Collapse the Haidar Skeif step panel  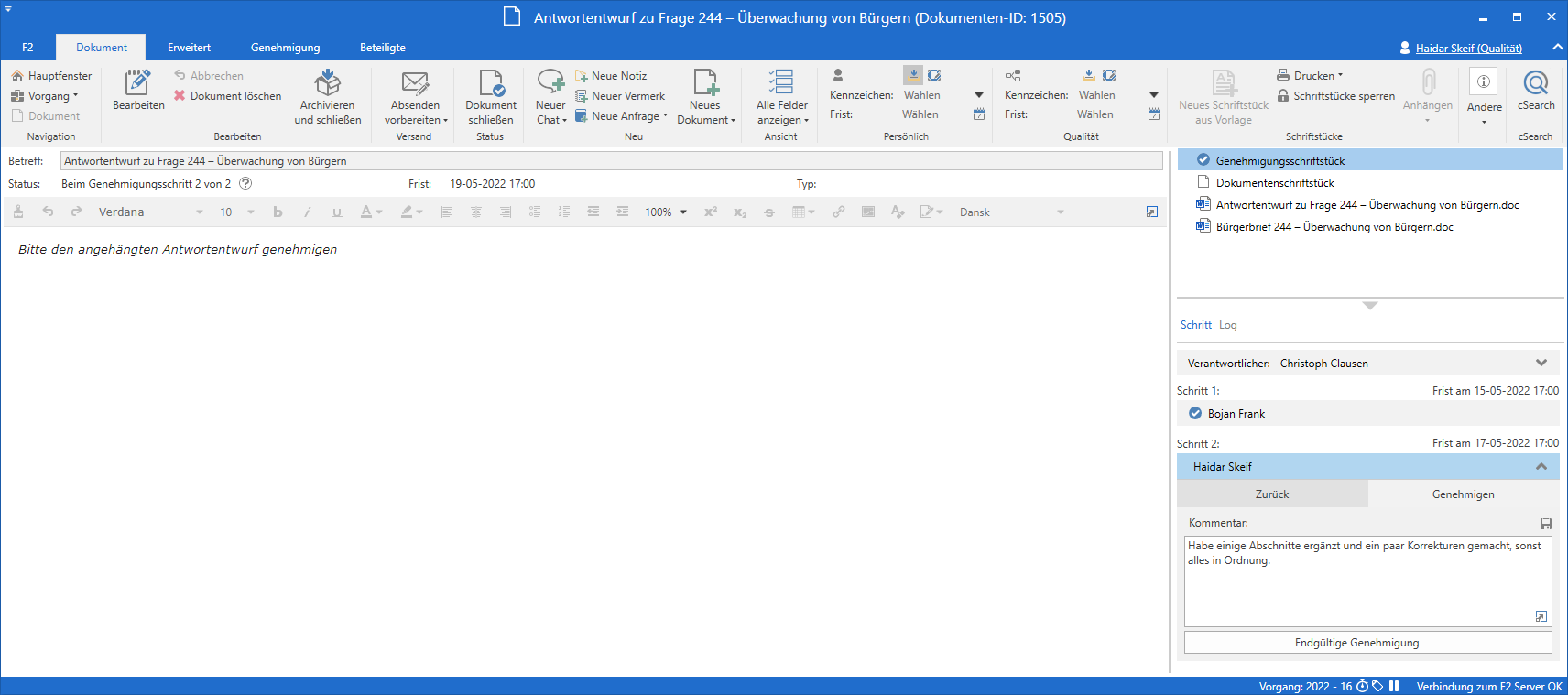(x=1541, y=466)
